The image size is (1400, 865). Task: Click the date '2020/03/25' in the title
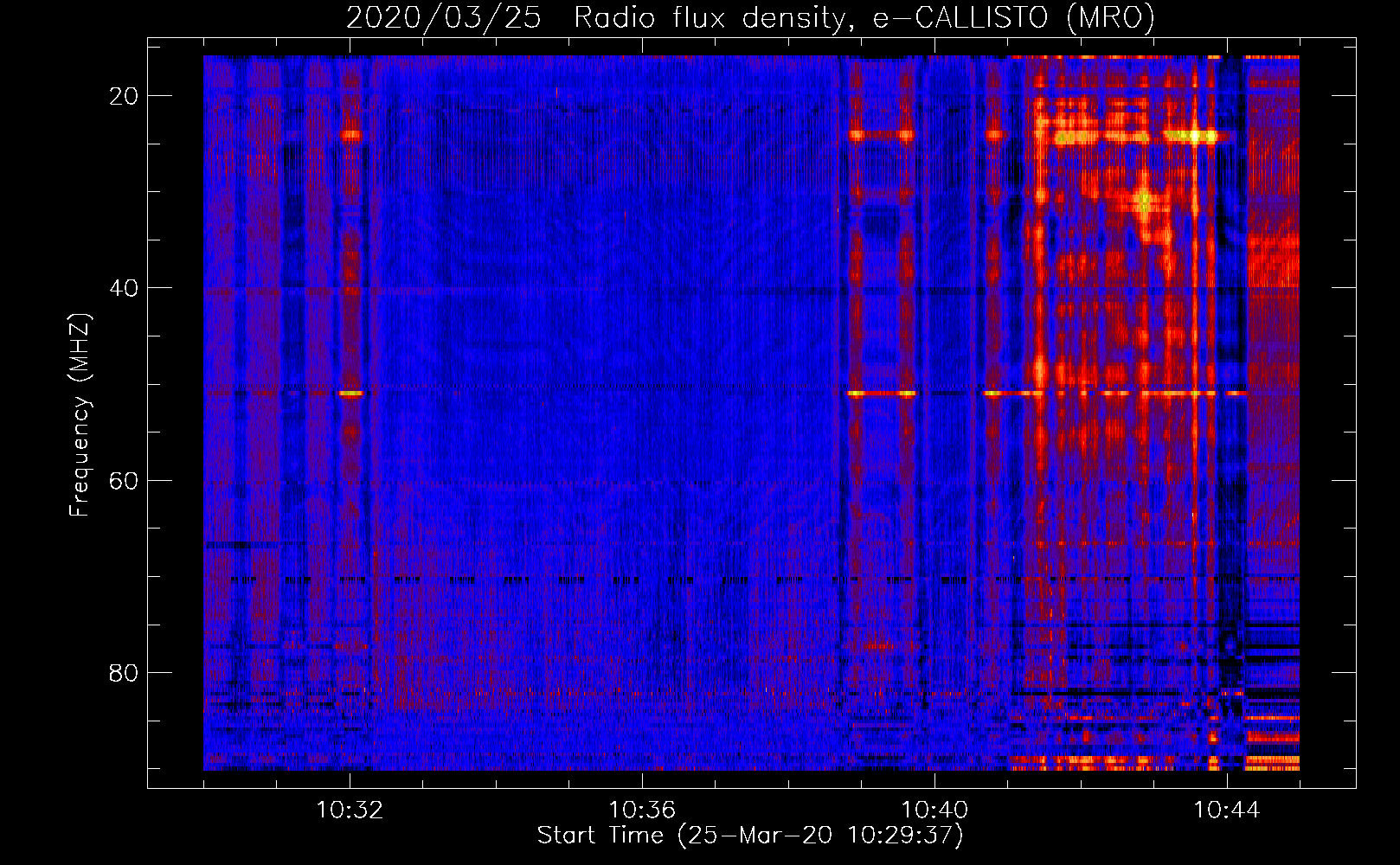(x=444, y=17)
